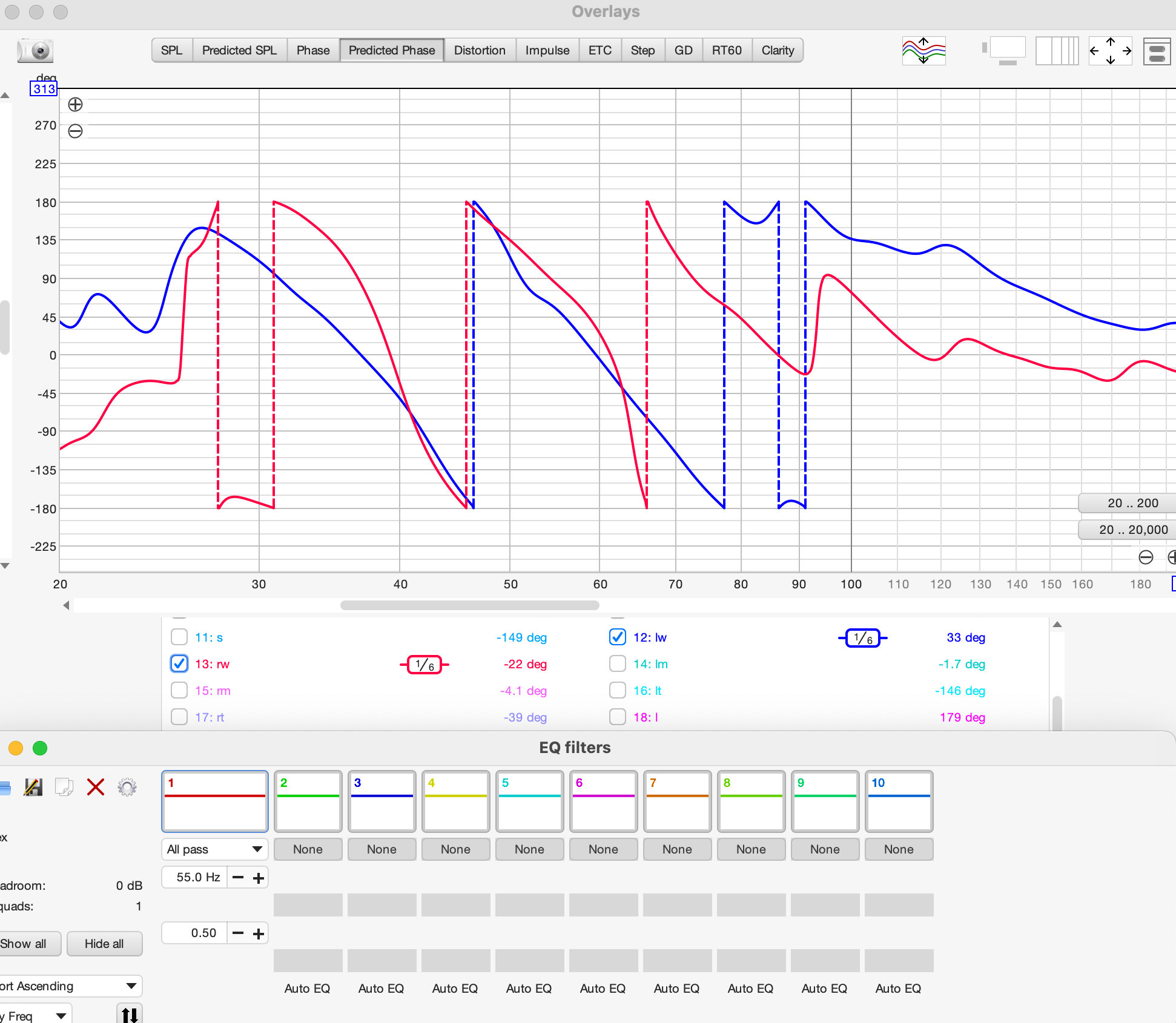Switch to the SPL tab
Screen dimensions: 1176x1023
point(172,51)
